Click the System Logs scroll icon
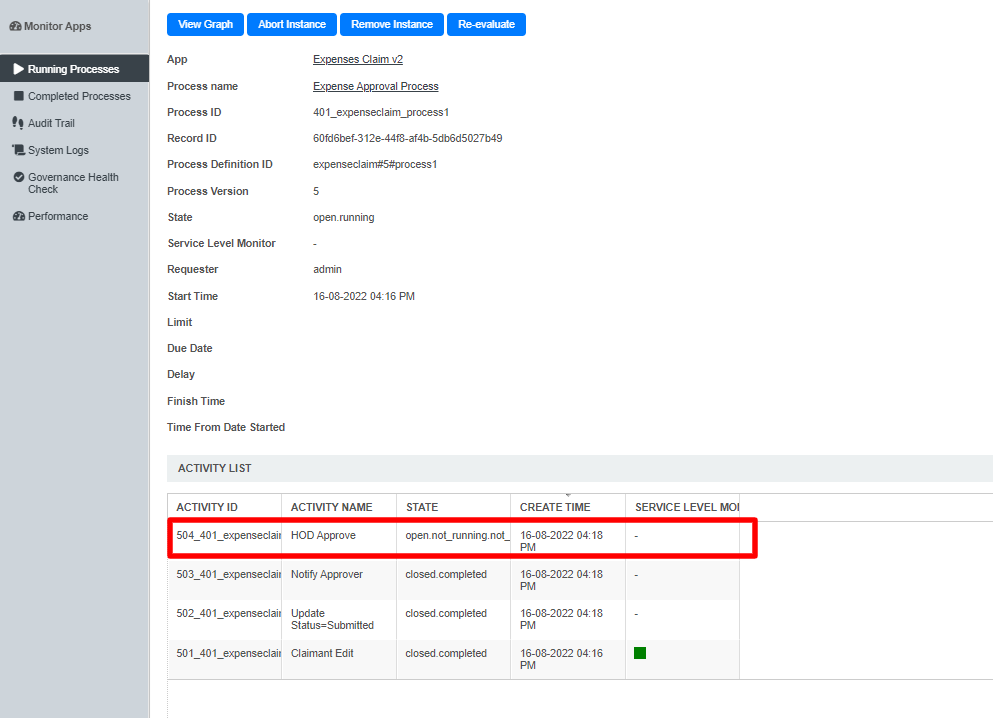Screen dimensions: 993x718 (18, 150)
